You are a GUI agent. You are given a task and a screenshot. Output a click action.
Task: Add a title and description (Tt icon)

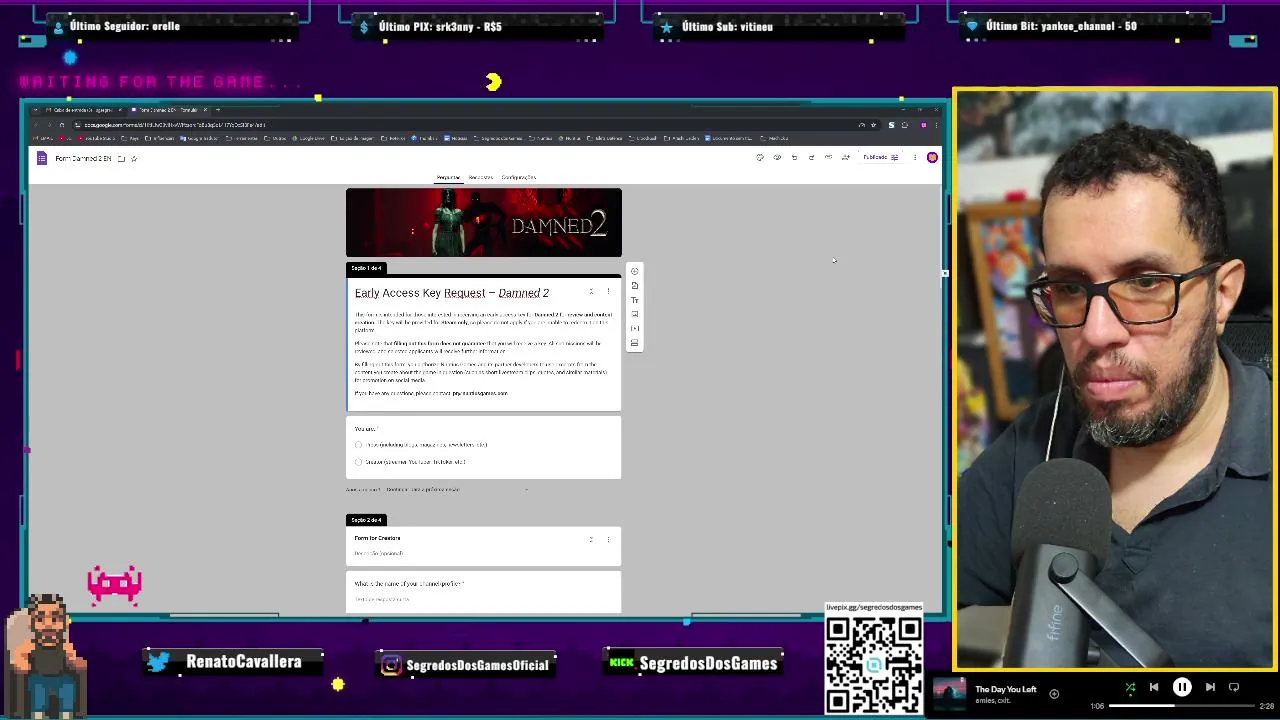click(x=634, y=300)
